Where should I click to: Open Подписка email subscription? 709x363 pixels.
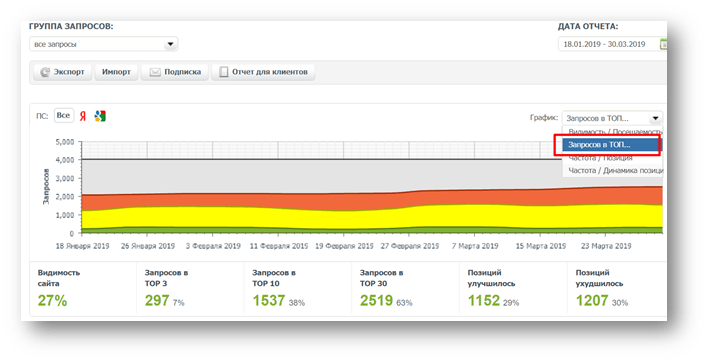[x=175, y=72]
